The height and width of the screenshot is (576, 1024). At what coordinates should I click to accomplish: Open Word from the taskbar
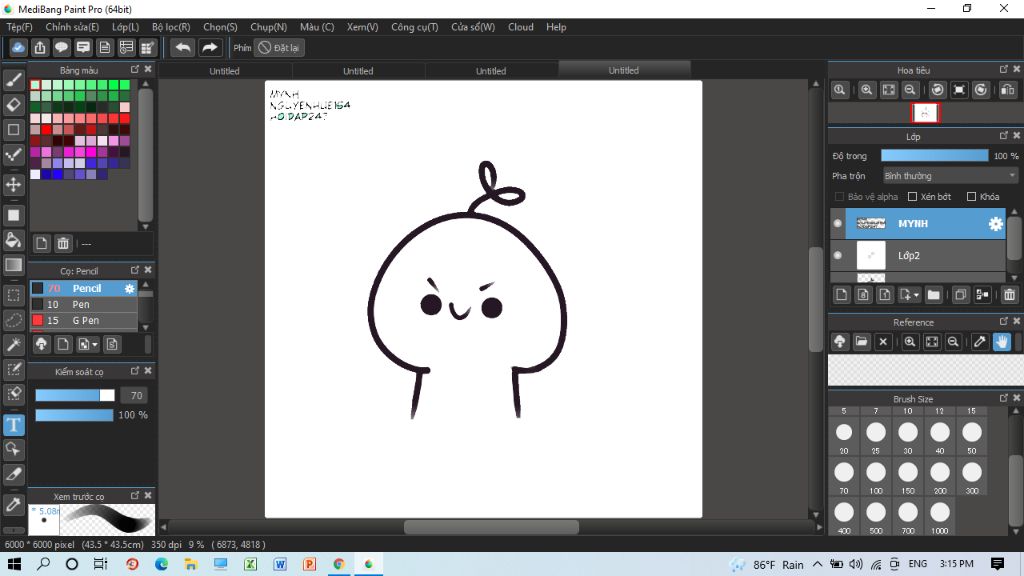click(280, 564)
